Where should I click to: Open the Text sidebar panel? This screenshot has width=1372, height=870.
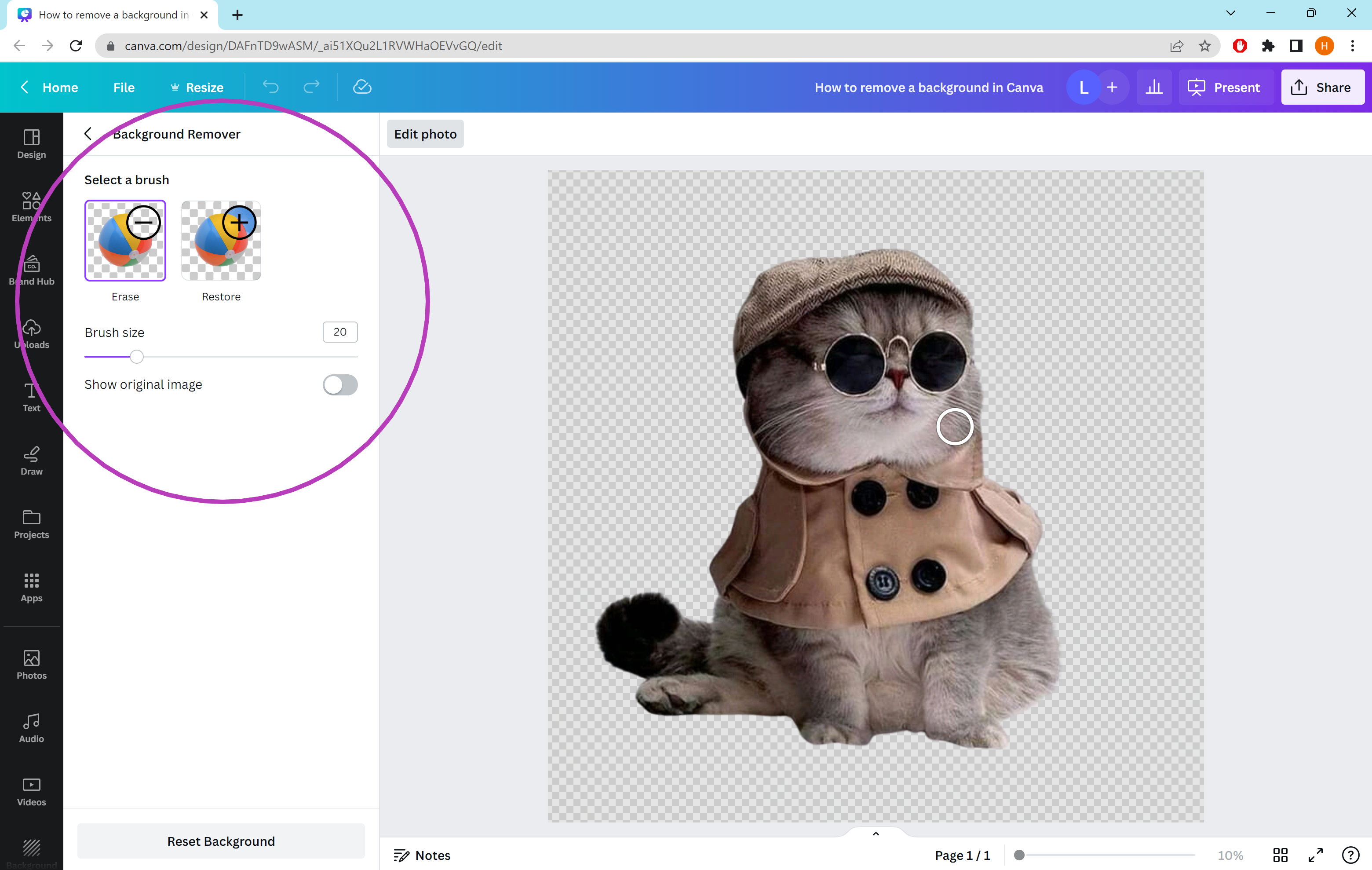click(x=31, y=397)
